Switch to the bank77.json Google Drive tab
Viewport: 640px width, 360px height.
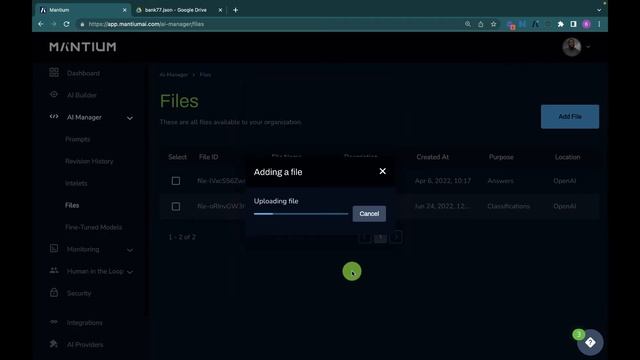[x=176, y=10]
